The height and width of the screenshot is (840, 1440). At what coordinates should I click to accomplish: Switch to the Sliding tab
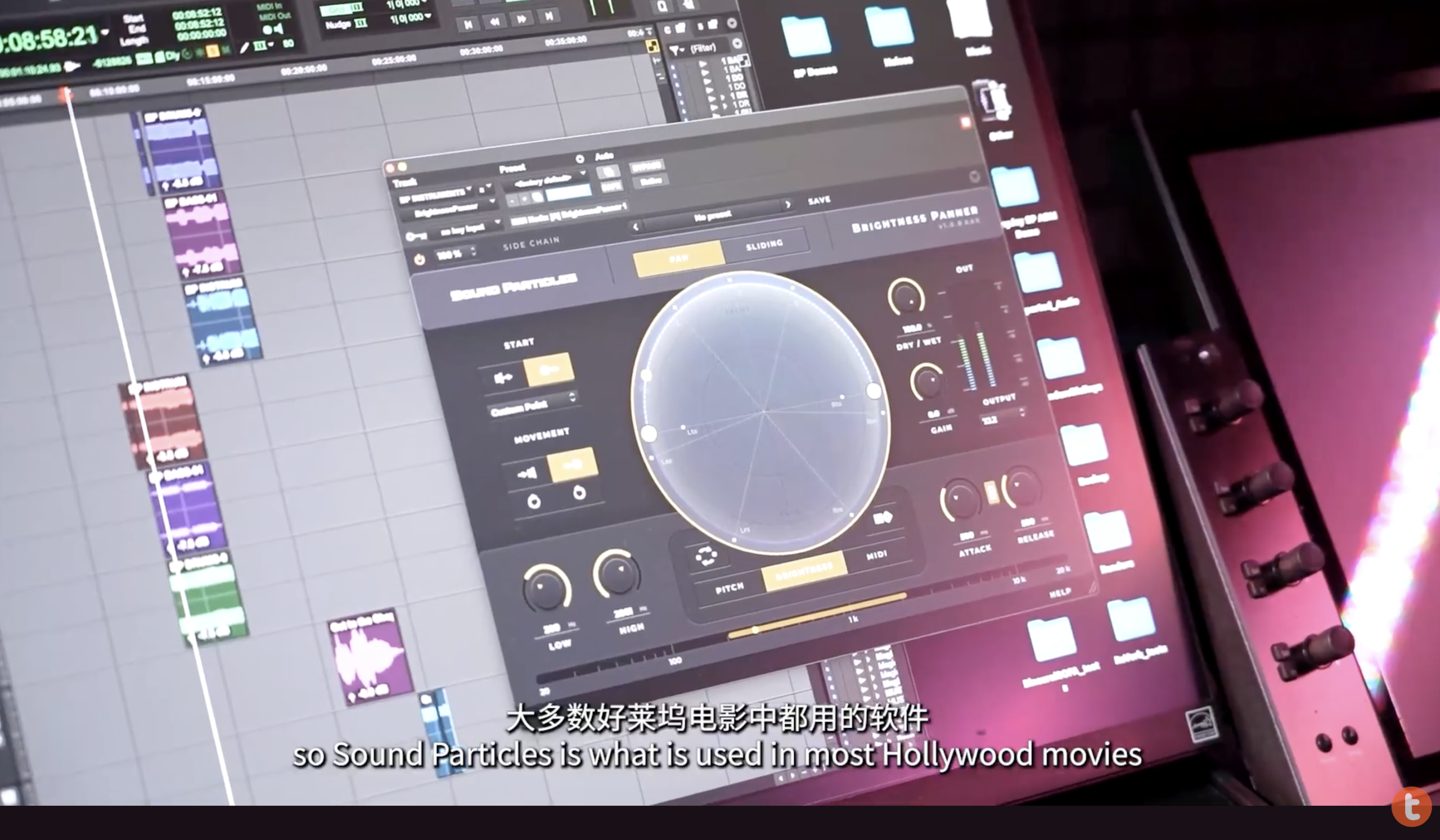tap(764, 245)
